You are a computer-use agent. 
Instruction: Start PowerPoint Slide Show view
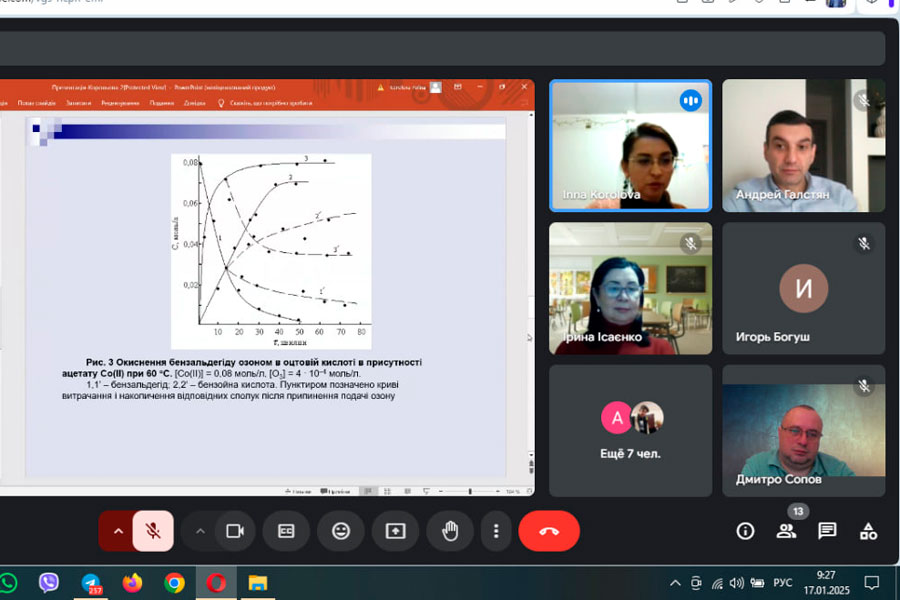click(426, 491)
